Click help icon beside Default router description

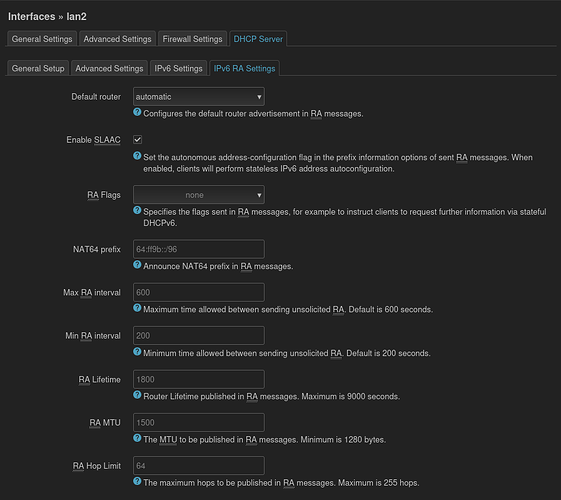tap(137, 112)
